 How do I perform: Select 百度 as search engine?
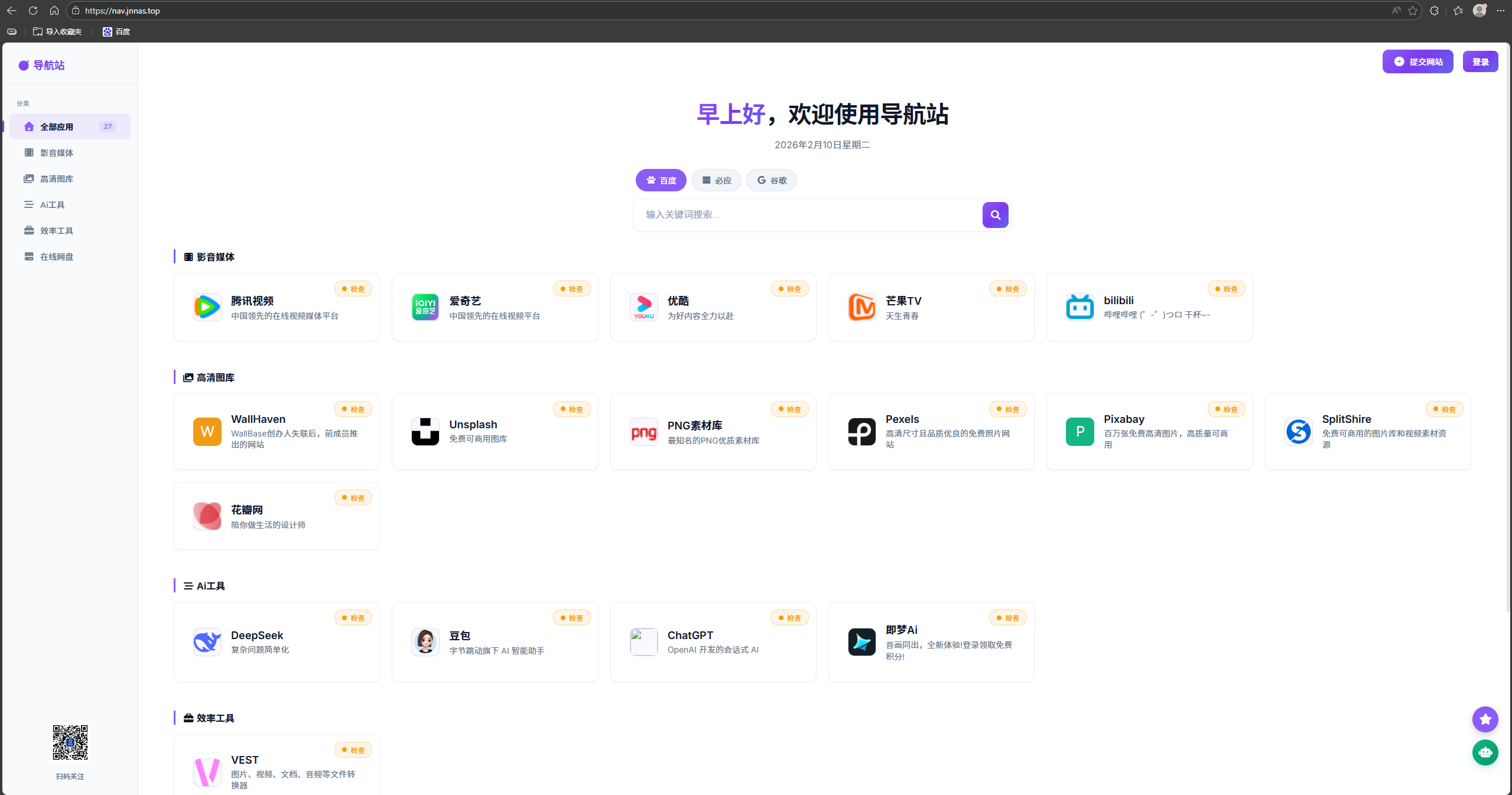coord(661,180)
